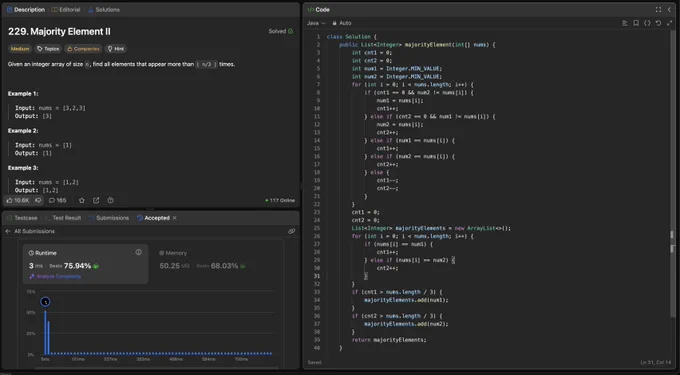Click the Auto editor mode label
The height and width of the screenshot is (375, 680).
pos(345,23)
